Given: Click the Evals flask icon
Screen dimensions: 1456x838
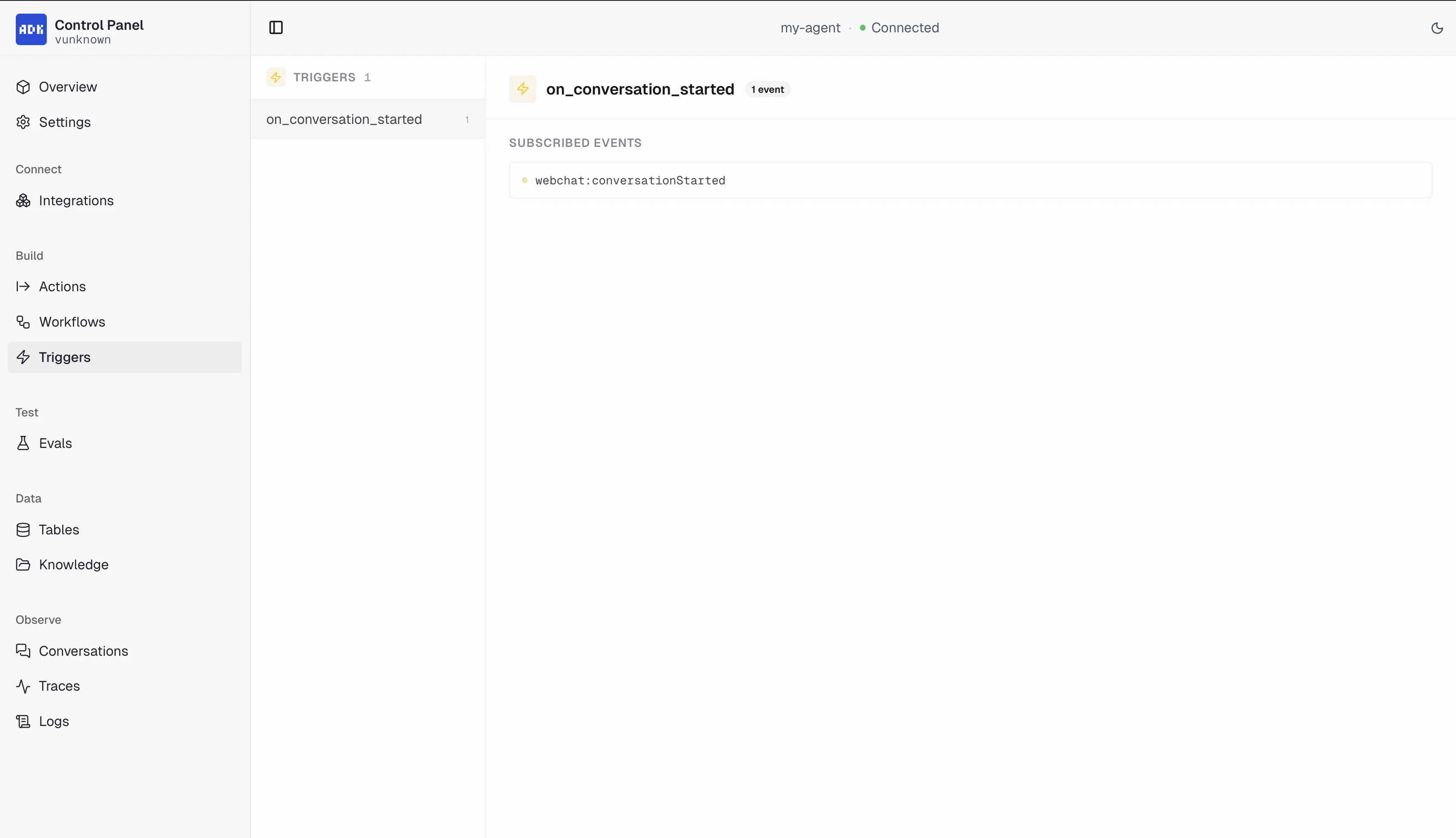Looking at the screenshot, I should pyautogui.click(x=23, y=442).
